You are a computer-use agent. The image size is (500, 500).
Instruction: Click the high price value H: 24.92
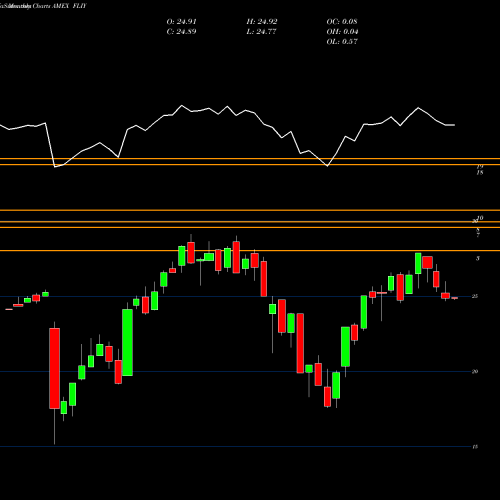pos(262,22)
